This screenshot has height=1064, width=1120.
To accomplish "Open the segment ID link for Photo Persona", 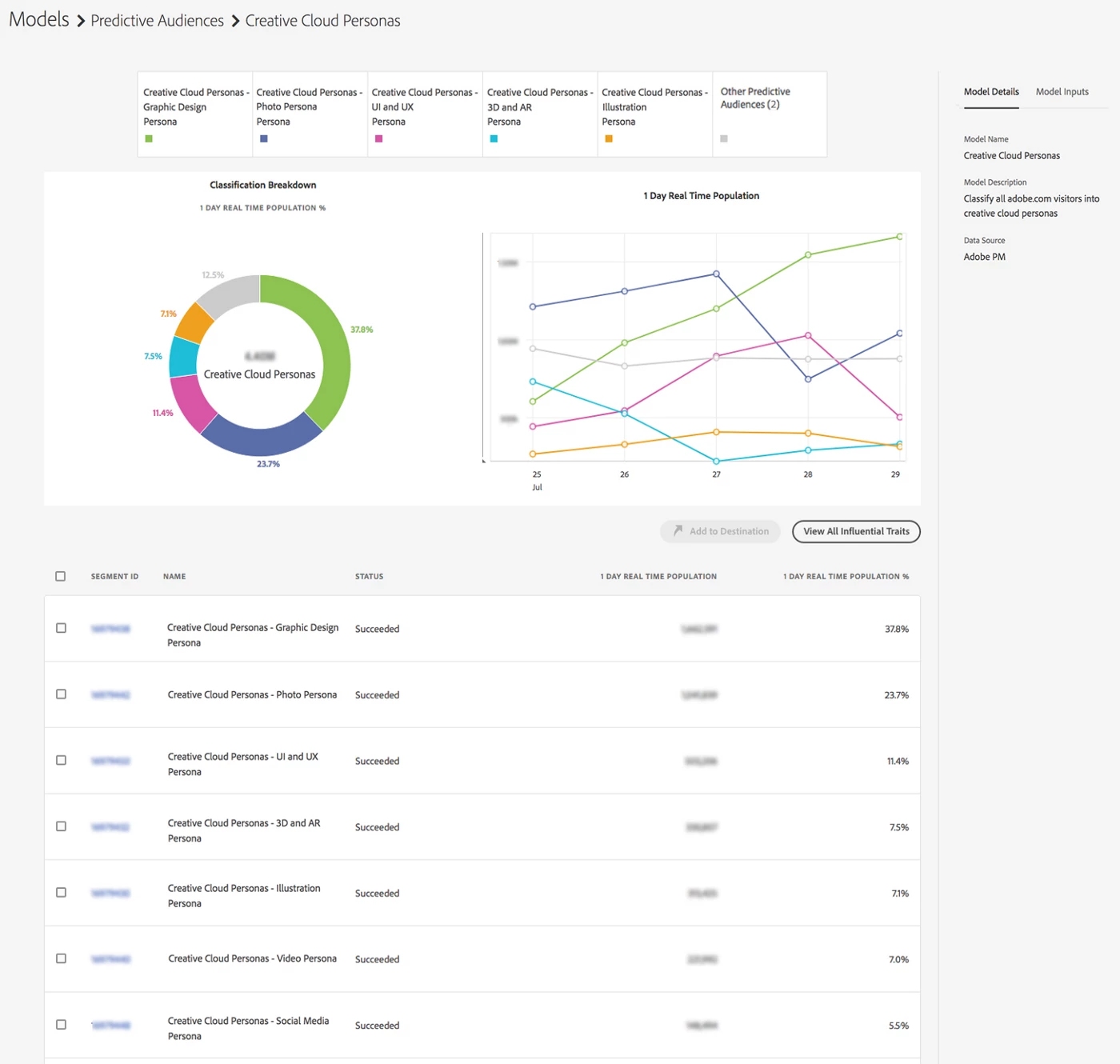I will [x=110, y=695].
